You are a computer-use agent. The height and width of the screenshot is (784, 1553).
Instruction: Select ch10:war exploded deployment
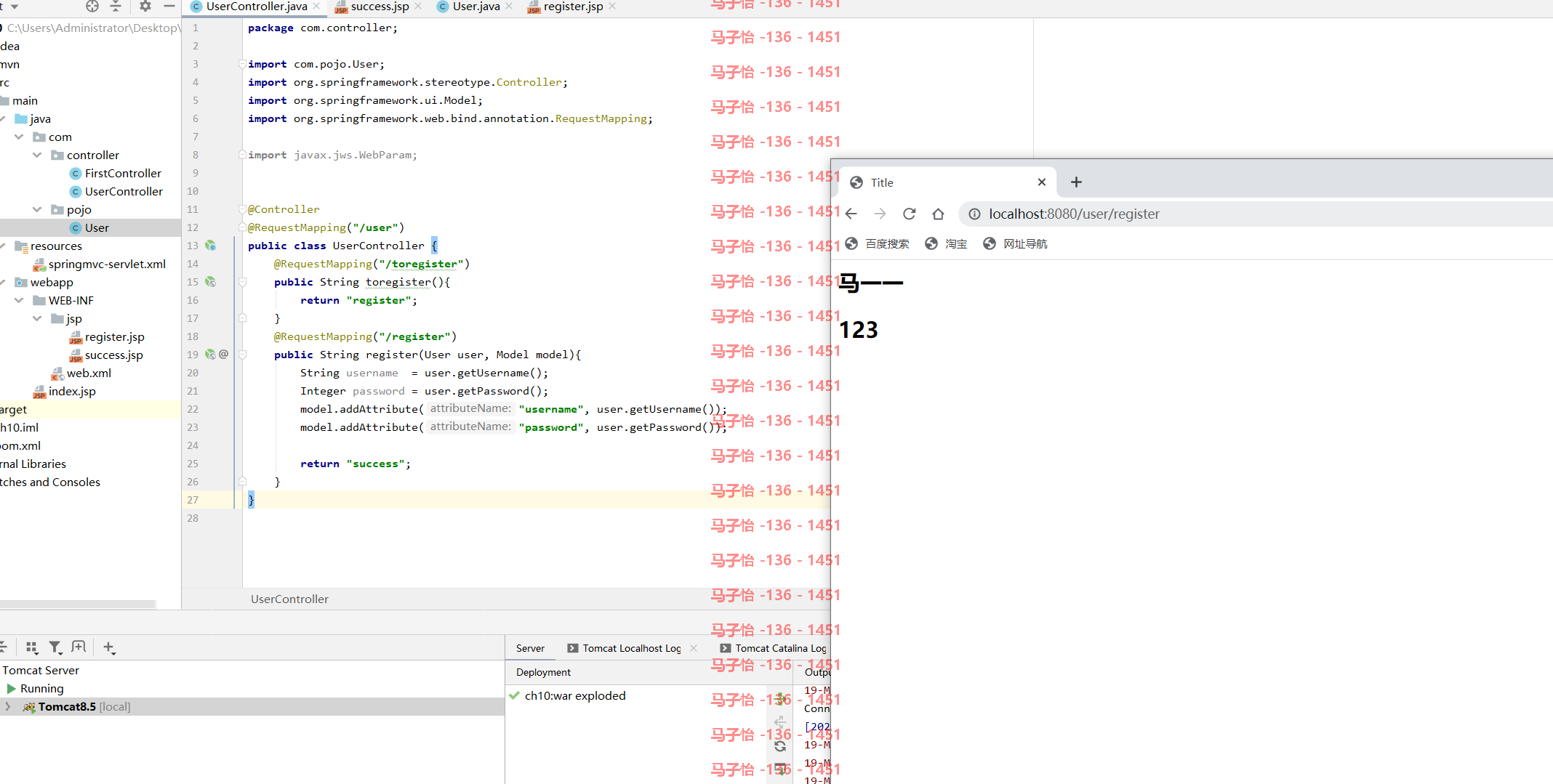[567, 695]
